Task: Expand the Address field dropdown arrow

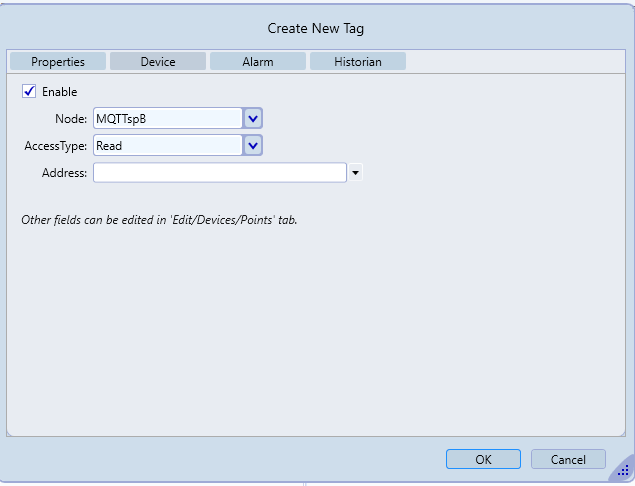Action: [355, 173]
